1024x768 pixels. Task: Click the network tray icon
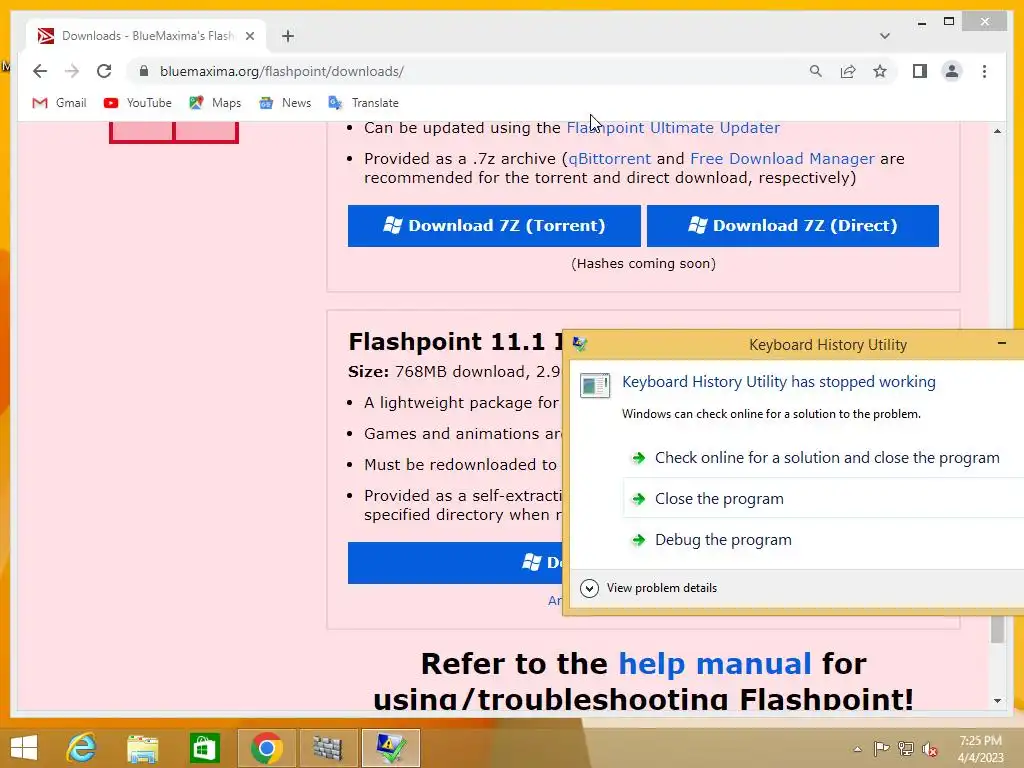click(906, 748)
